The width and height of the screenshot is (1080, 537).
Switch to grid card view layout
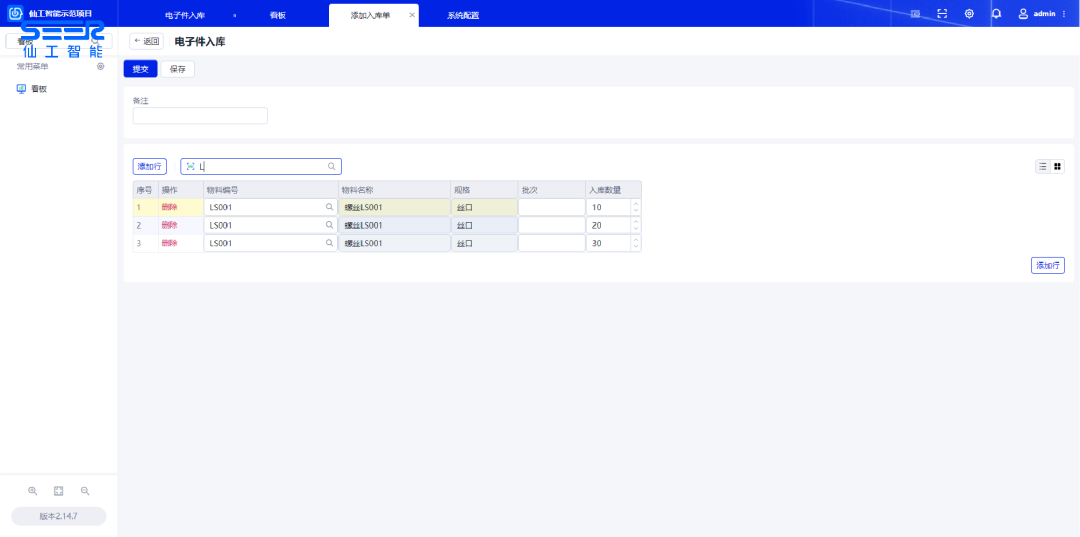[1057, 166]
